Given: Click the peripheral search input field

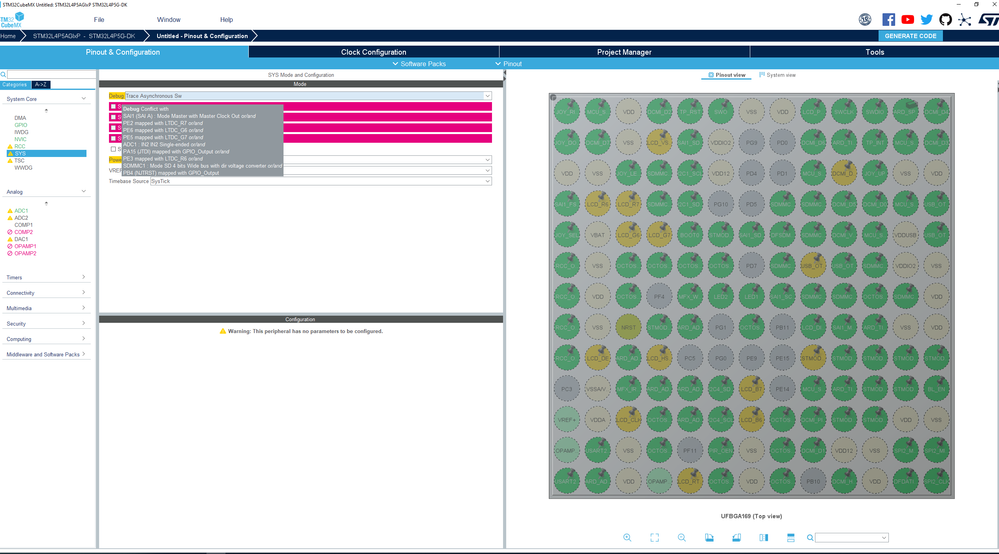Looking at the screenshot, I should 51,75.
